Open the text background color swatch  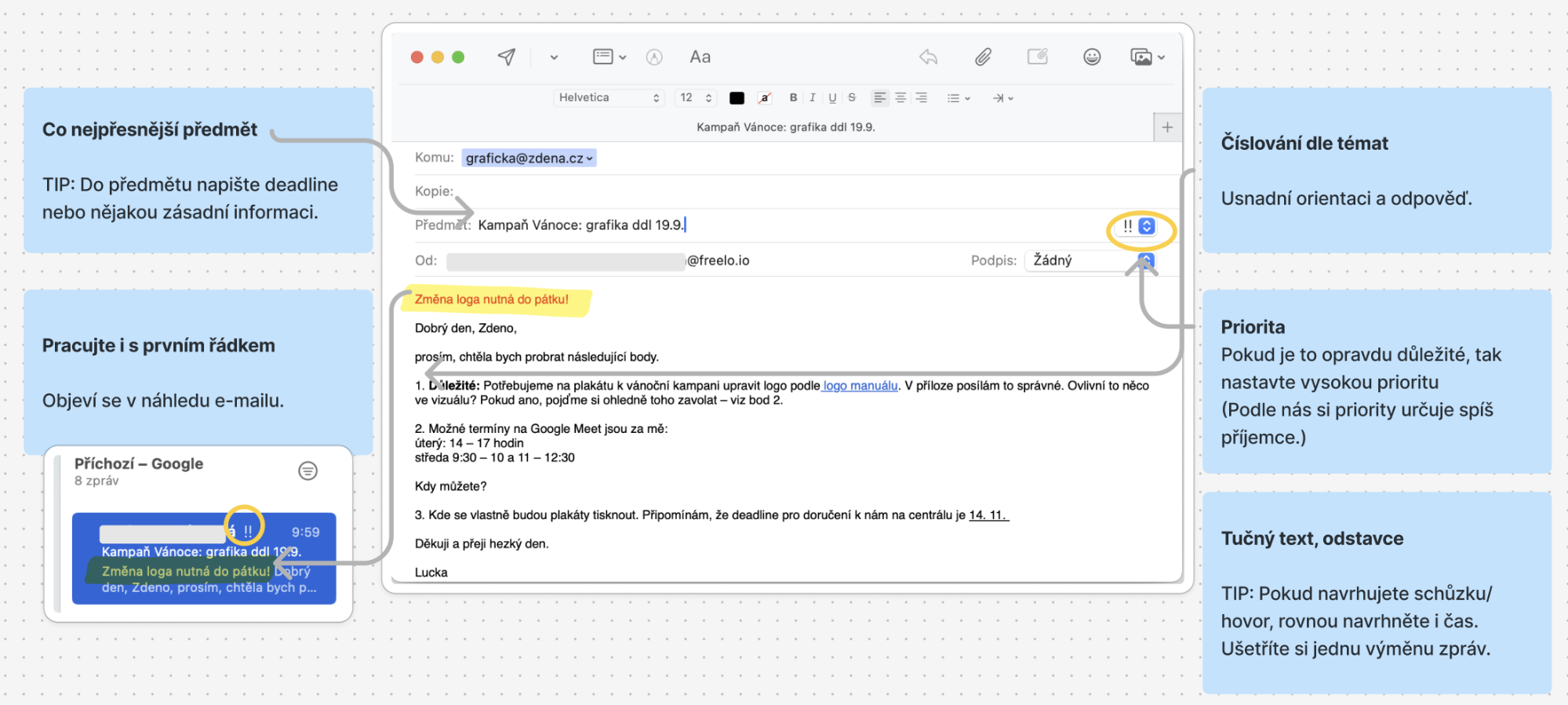[764, 98]
